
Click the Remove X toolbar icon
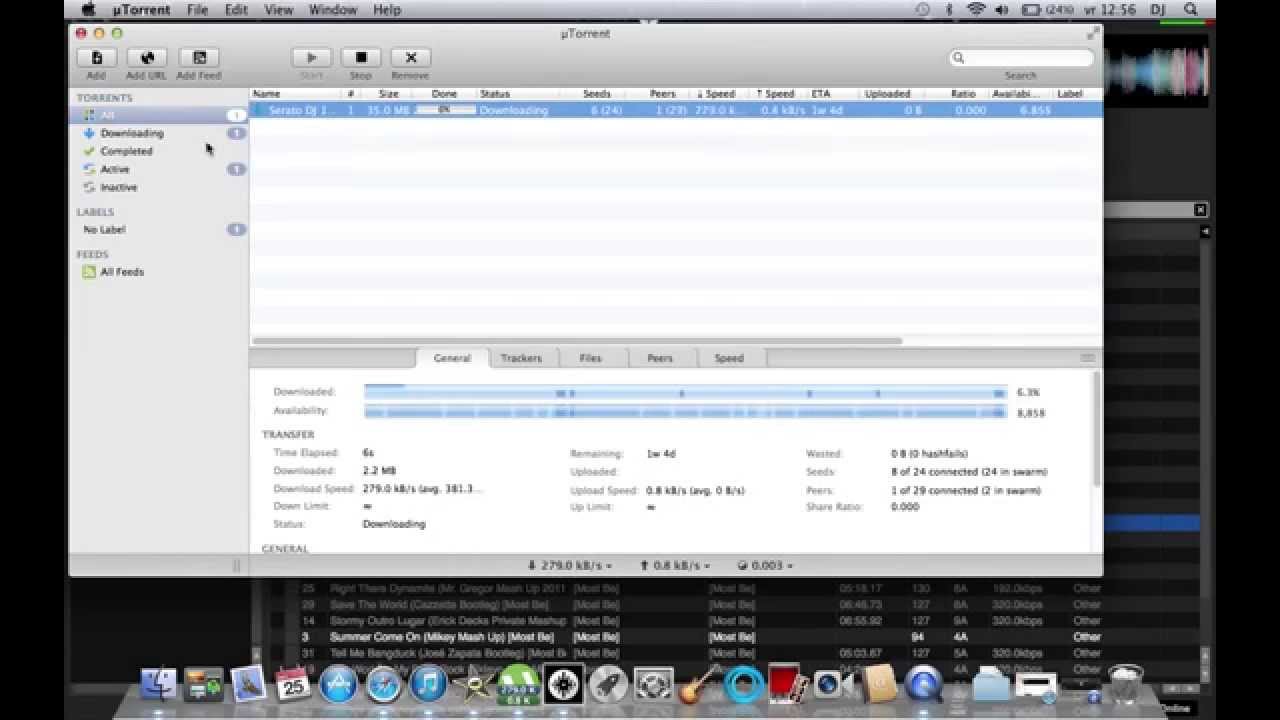click(x=410, y=58)
